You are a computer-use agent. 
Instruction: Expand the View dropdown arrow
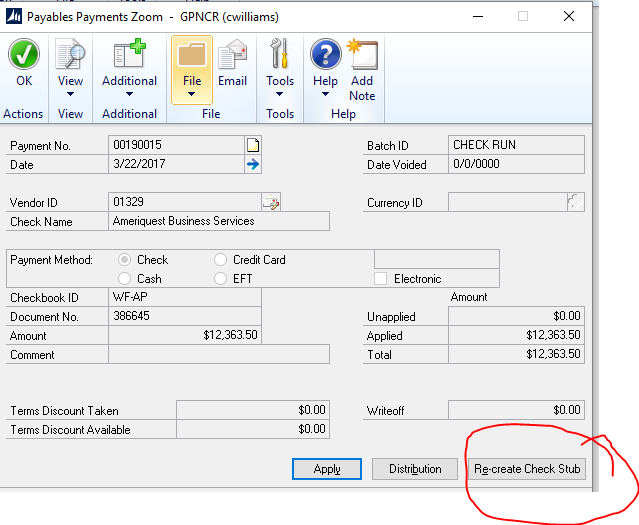(x=70, y=96)
